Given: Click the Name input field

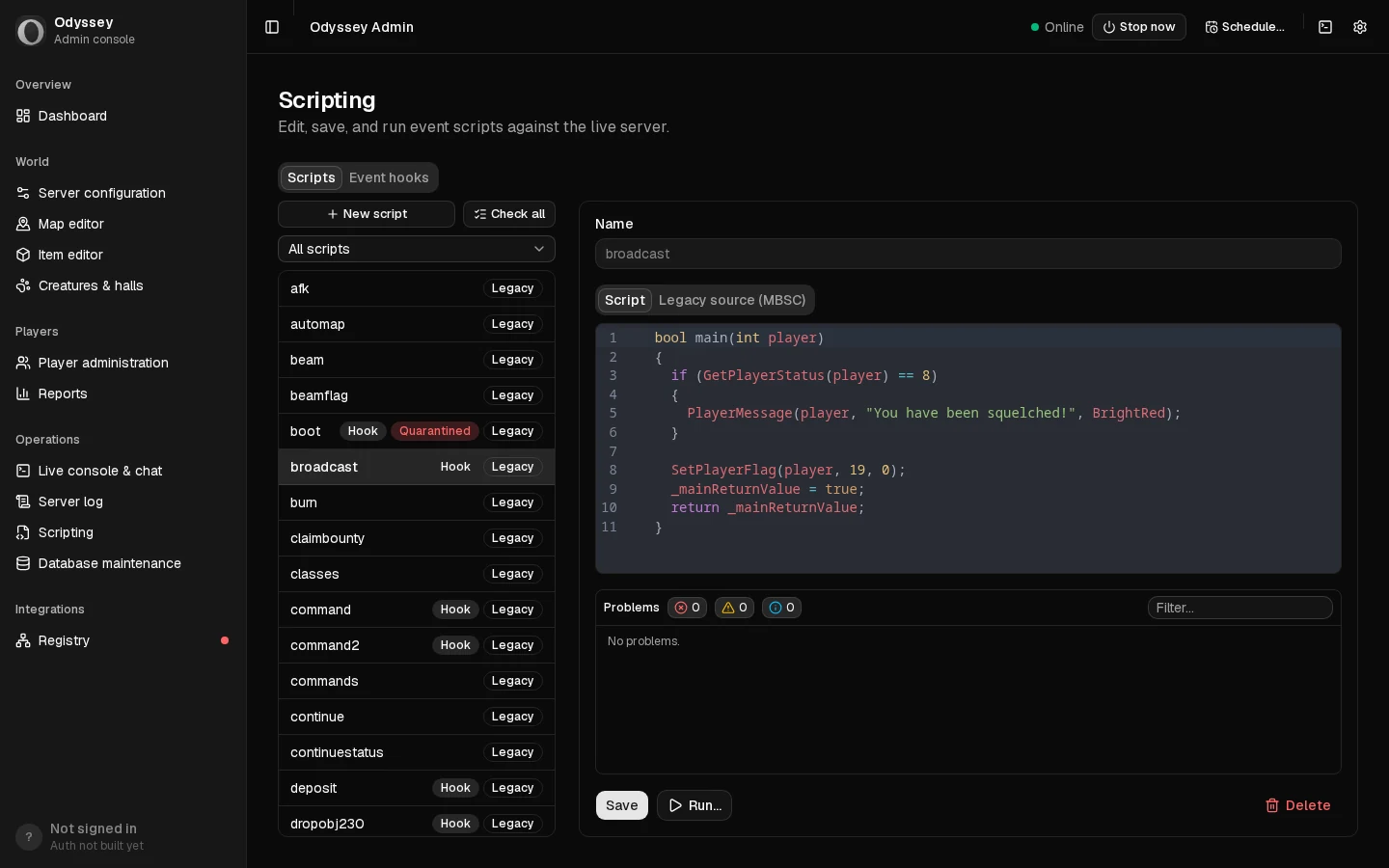Looking at the screenshot, I should (968, 254).
